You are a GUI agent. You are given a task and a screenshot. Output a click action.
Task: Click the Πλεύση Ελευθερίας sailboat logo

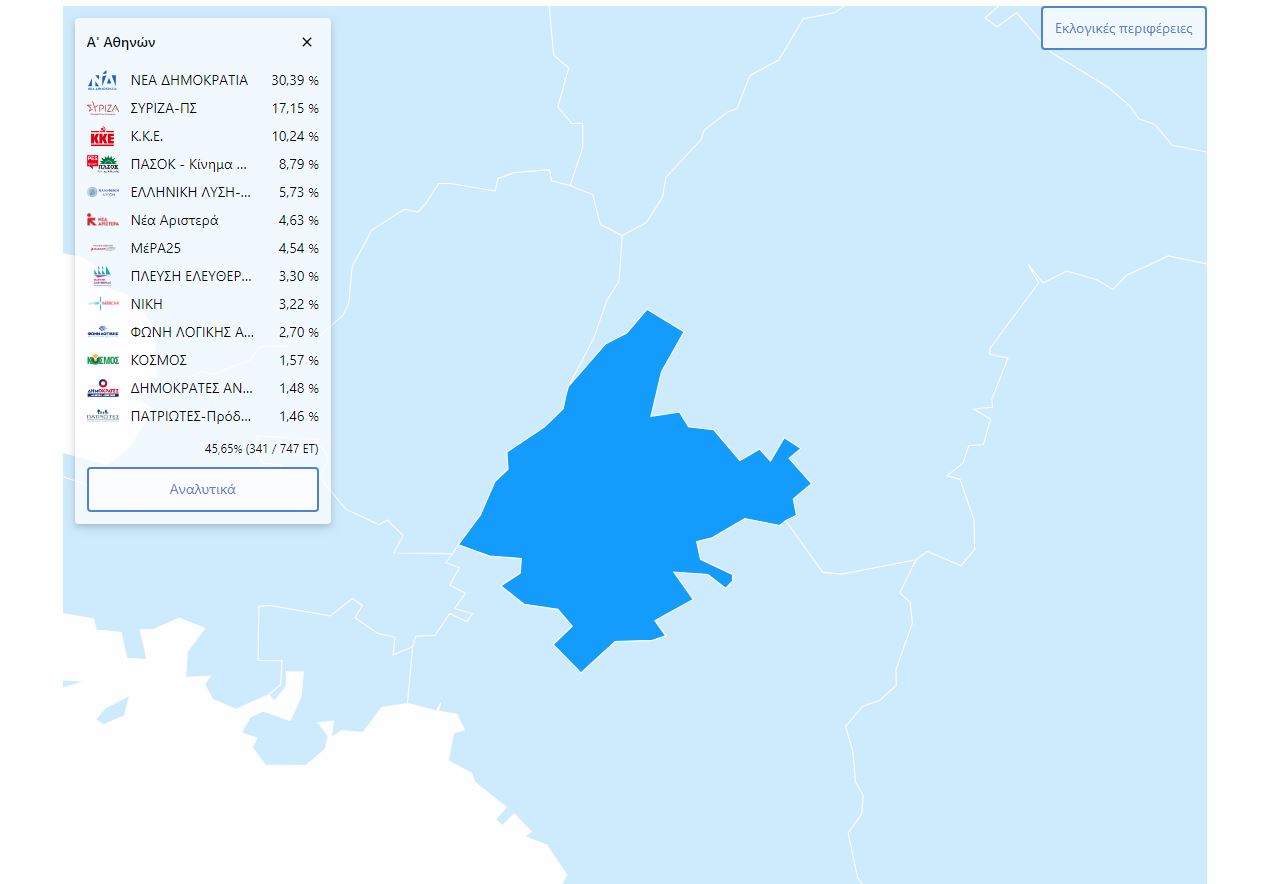(103, 276)
